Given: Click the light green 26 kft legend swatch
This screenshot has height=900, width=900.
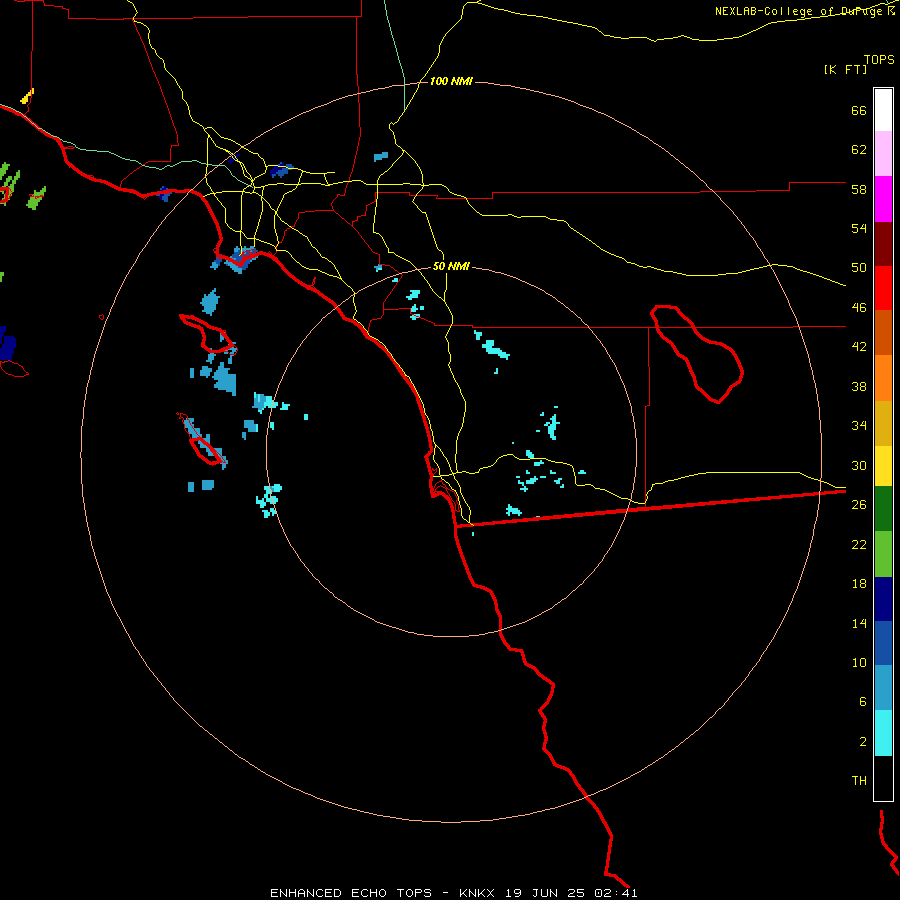Looking at the screenshot, I should [883, 554].
